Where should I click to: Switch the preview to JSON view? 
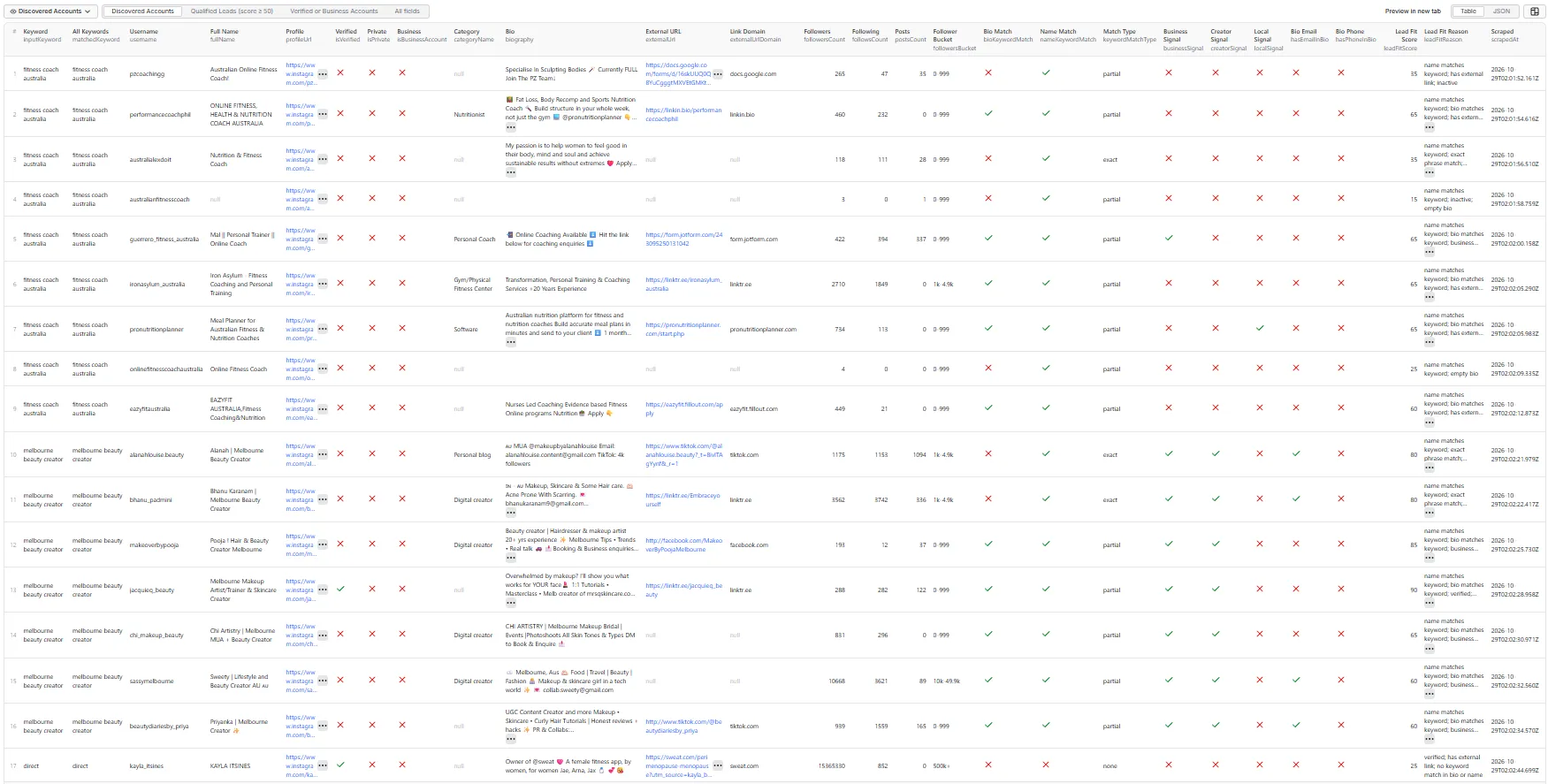tap(1501, 11)
